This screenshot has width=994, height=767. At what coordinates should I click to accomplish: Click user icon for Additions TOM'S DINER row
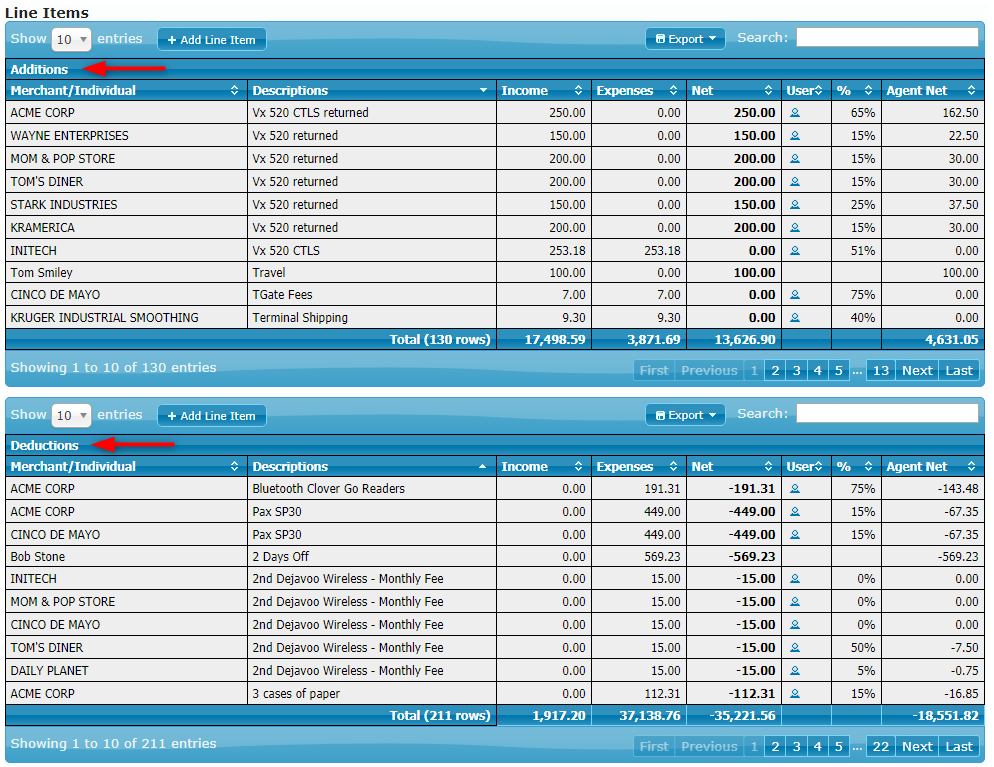pyautogui.click(x=795, y=182)
